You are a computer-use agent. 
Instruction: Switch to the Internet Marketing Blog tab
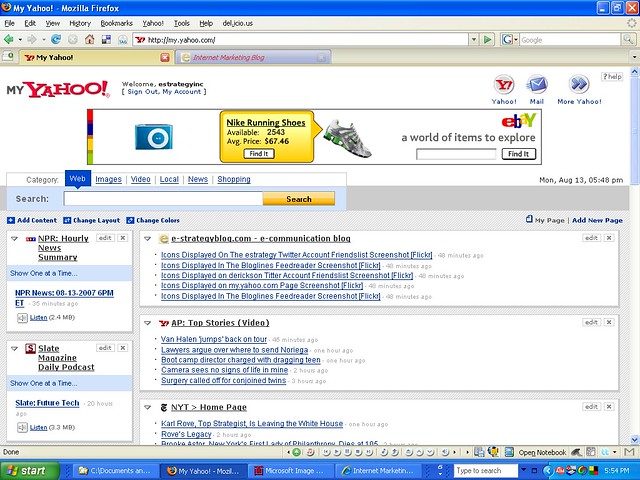coord(253,58)
